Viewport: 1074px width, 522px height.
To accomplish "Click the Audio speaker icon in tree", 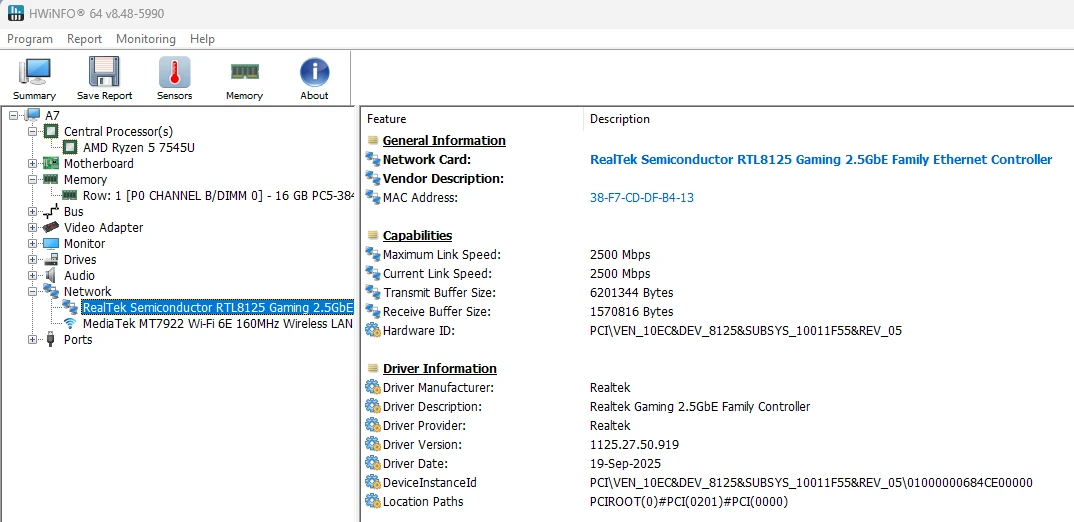I will pyautogui.click(x=51, y=275).
